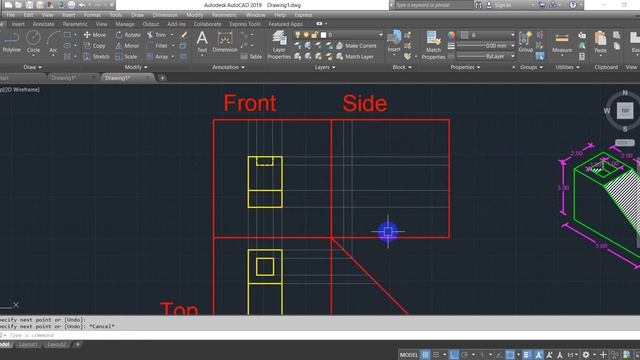Expand the Block panel
640x360 pixels.
tap(402, 67)
